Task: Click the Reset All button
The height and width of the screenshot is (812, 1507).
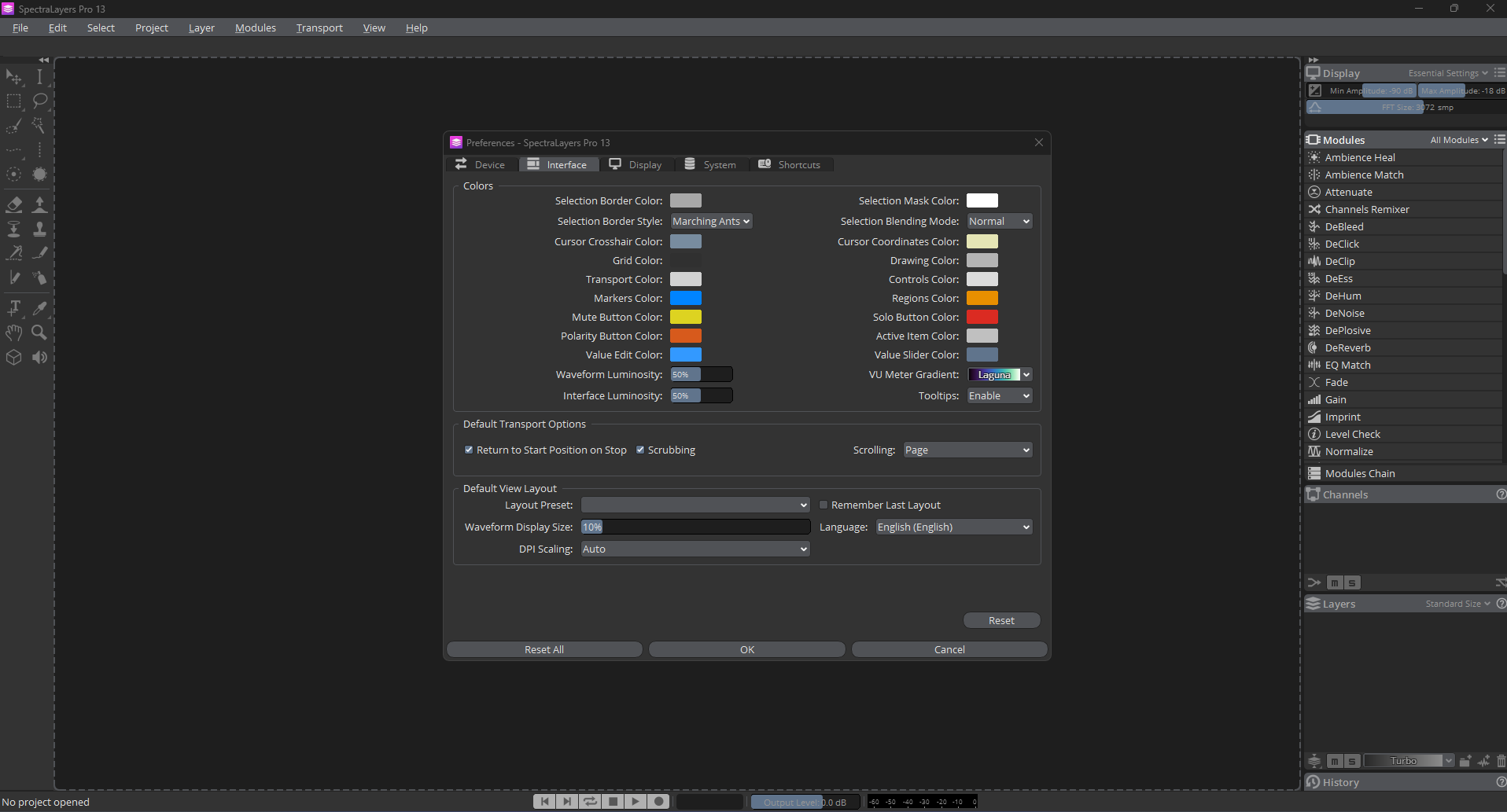Action: (x=544, y=650)
